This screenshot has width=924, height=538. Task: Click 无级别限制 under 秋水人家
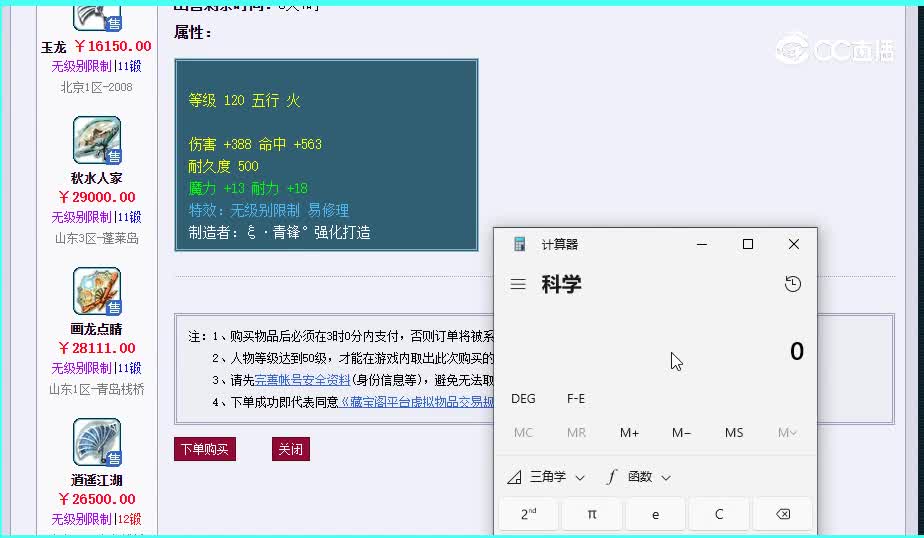[x=81, y=217]
